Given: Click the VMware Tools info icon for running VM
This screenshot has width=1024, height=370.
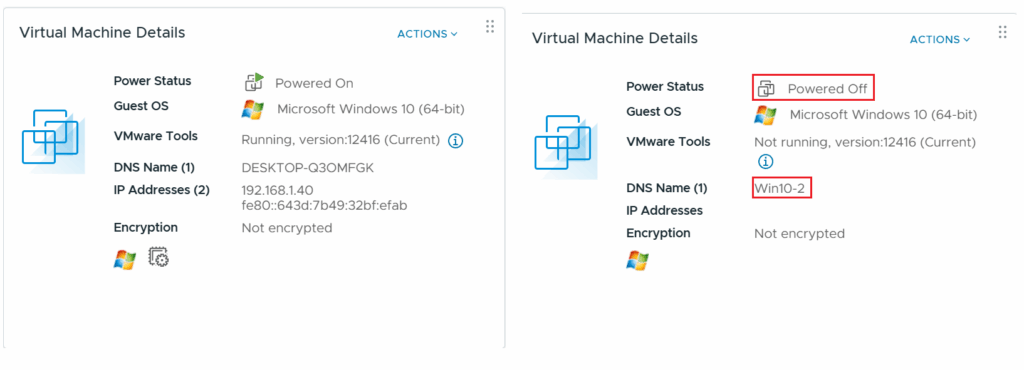Looking at the screenshot, I should click(455, 140).
